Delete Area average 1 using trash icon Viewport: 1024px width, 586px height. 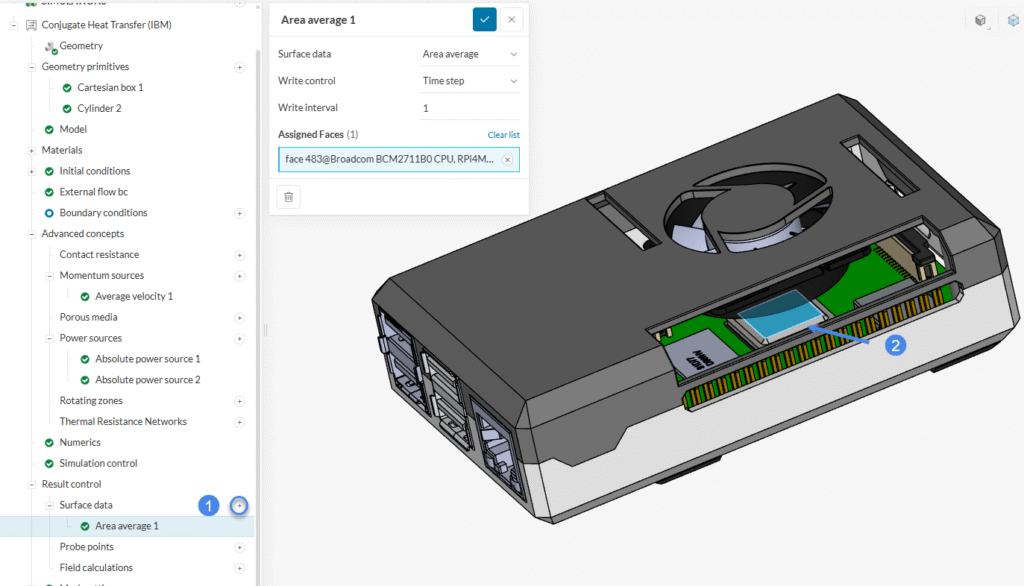[x=288, y=197]
